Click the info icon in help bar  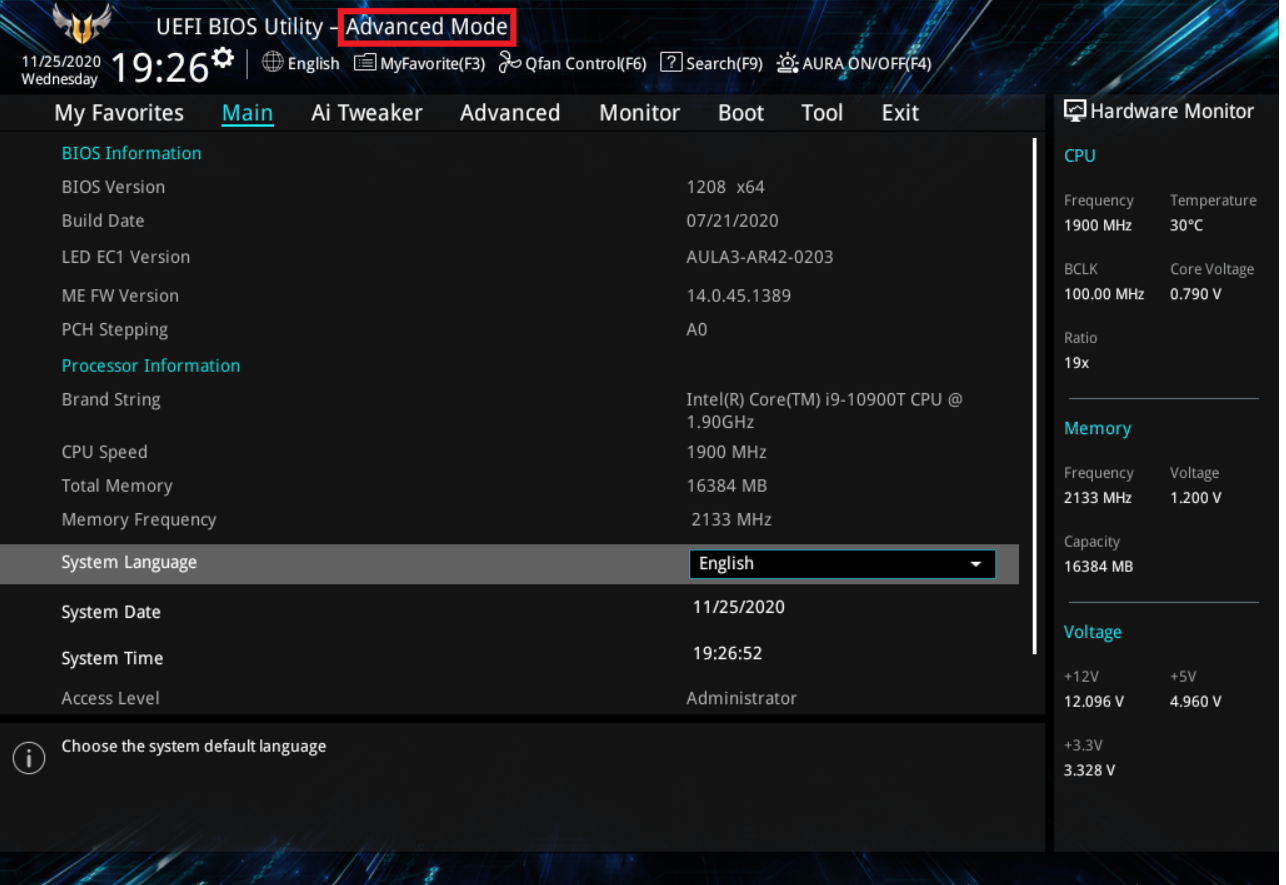point(29,758)
